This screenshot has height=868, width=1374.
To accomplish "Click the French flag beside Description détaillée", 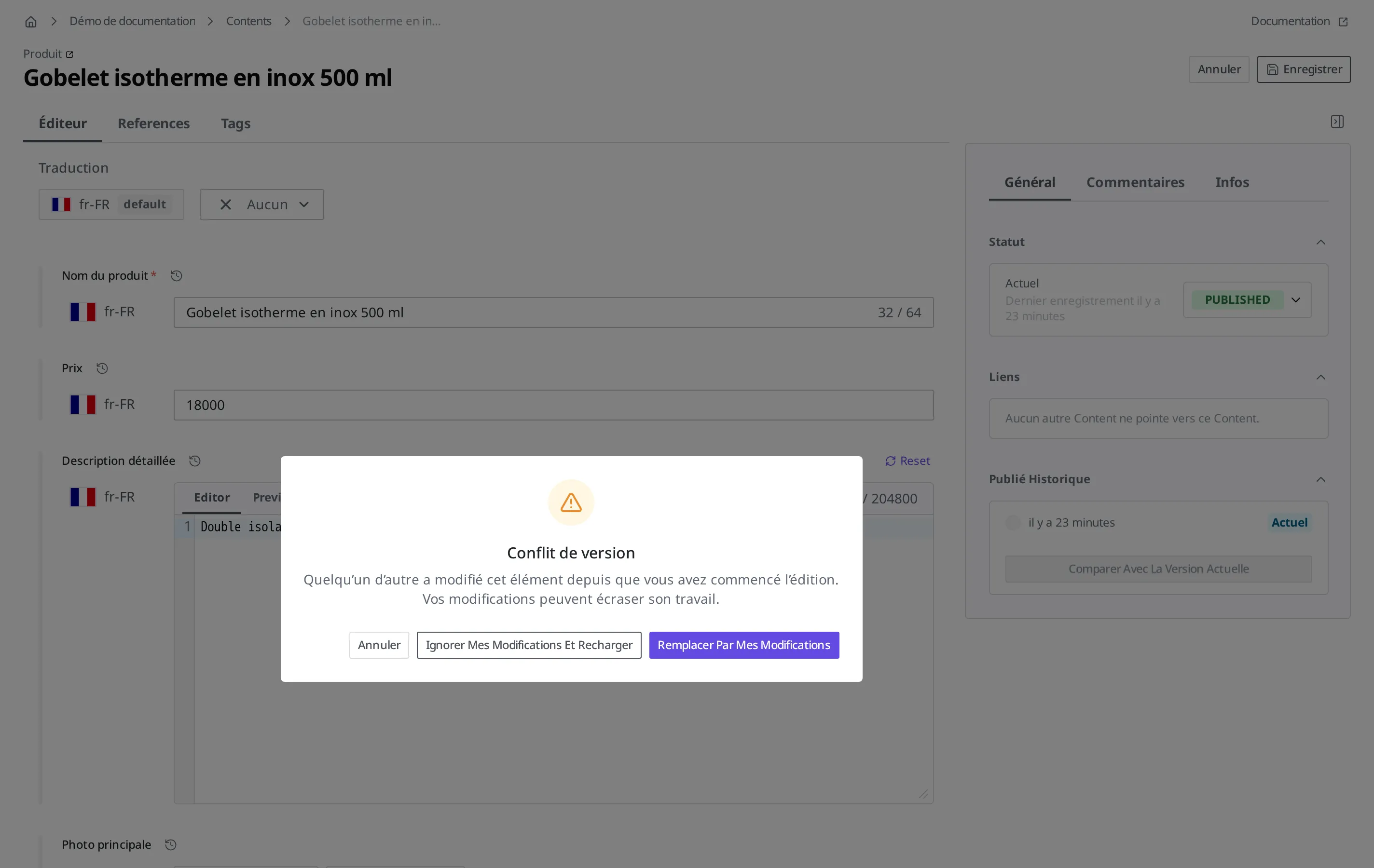I will [82, 497].
